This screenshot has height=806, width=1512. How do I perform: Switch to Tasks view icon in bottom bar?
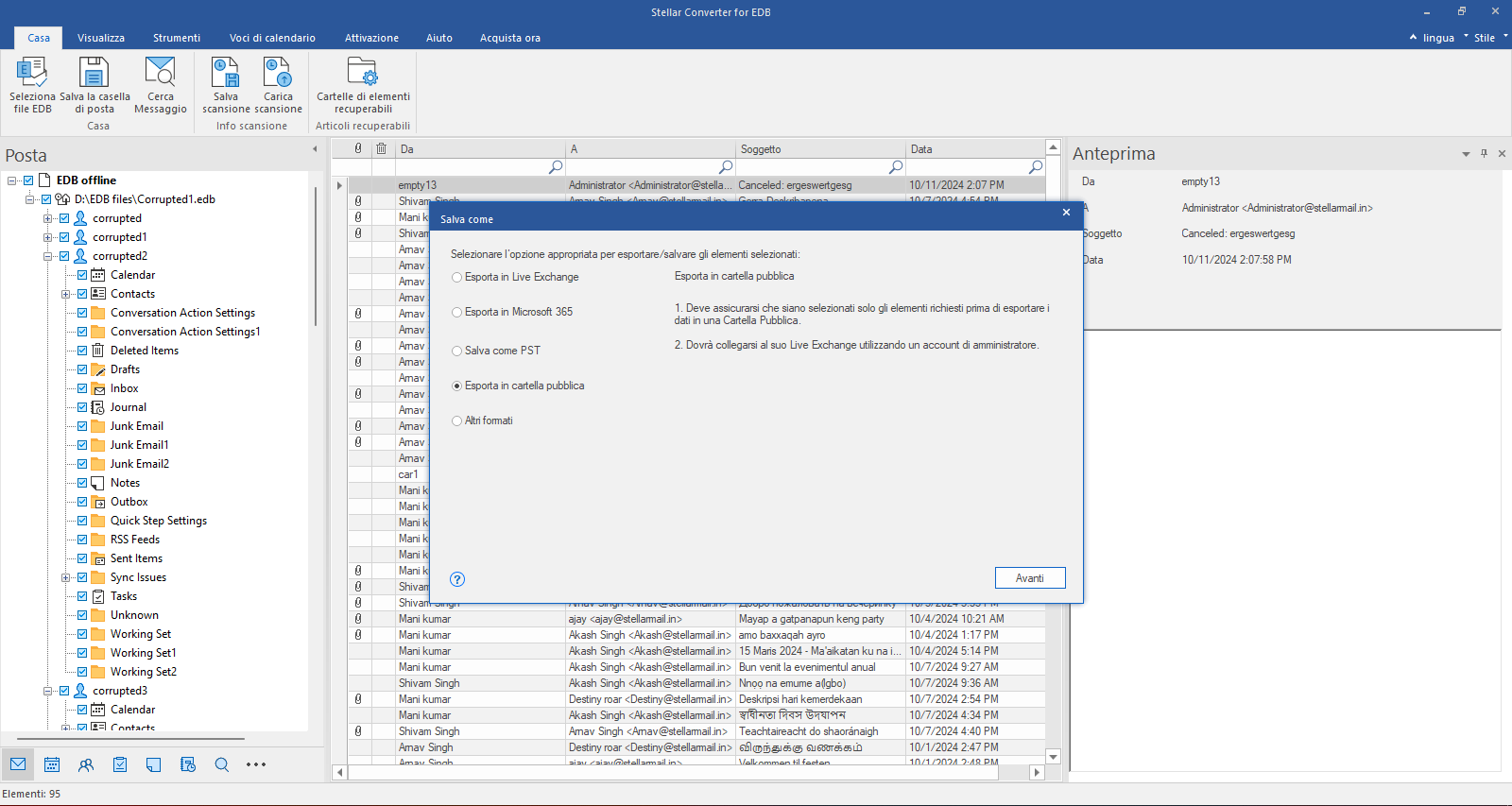pyautogui.click(x=120, y=764)
